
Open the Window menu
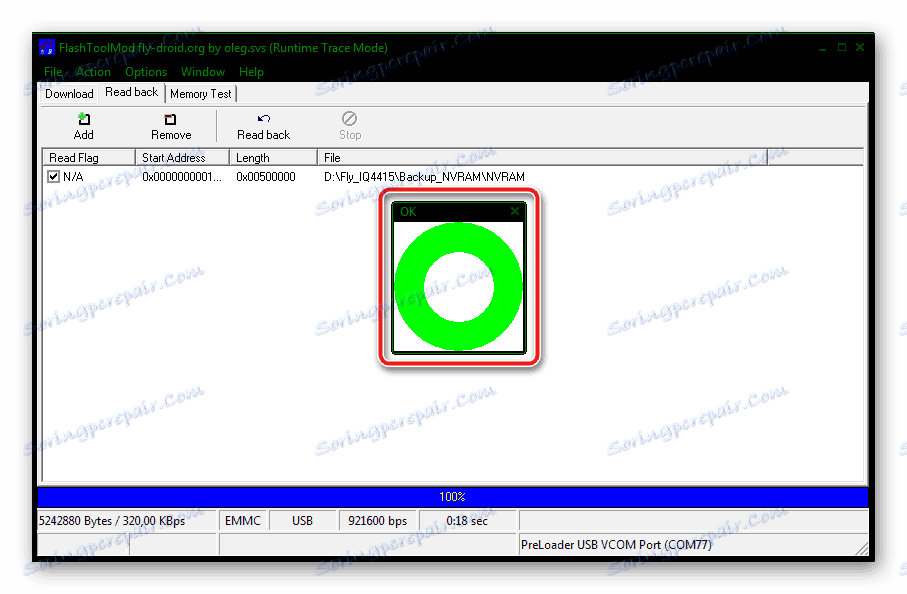(x=203, y=71)
